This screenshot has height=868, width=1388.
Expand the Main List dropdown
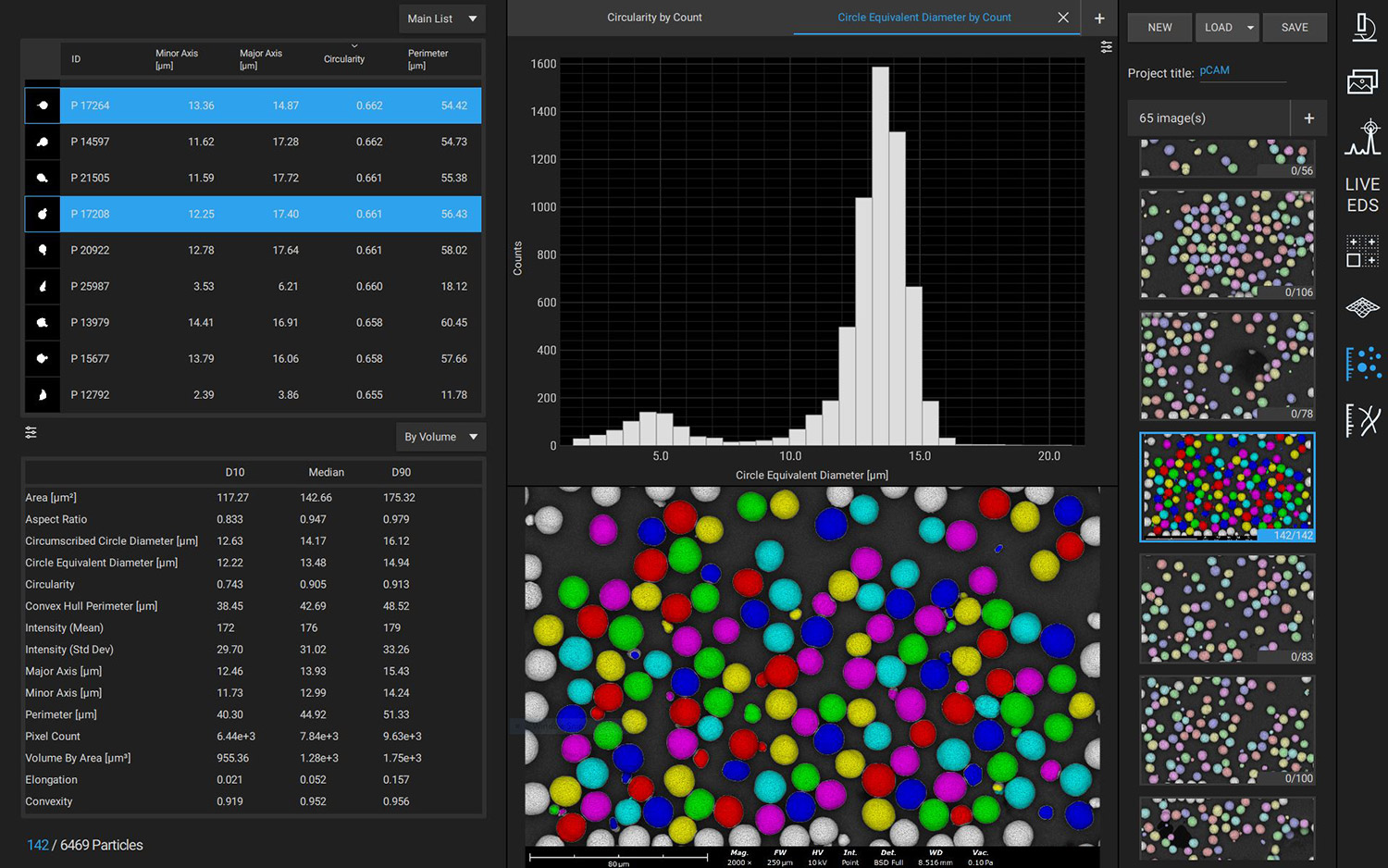click(x=441, y=19)
